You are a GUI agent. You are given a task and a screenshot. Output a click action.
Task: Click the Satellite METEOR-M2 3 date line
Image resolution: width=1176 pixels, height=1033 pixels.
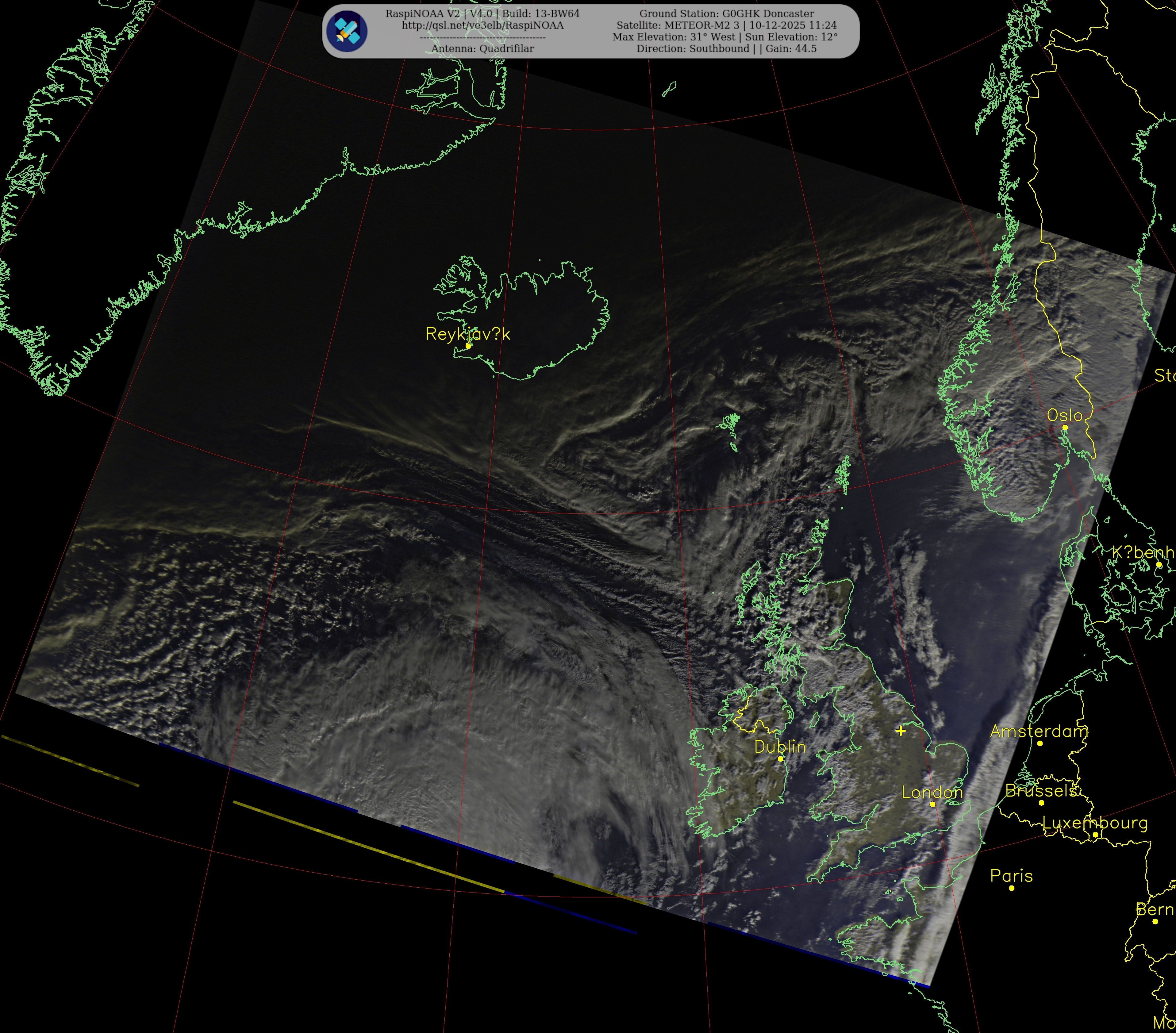pos(726,25)
